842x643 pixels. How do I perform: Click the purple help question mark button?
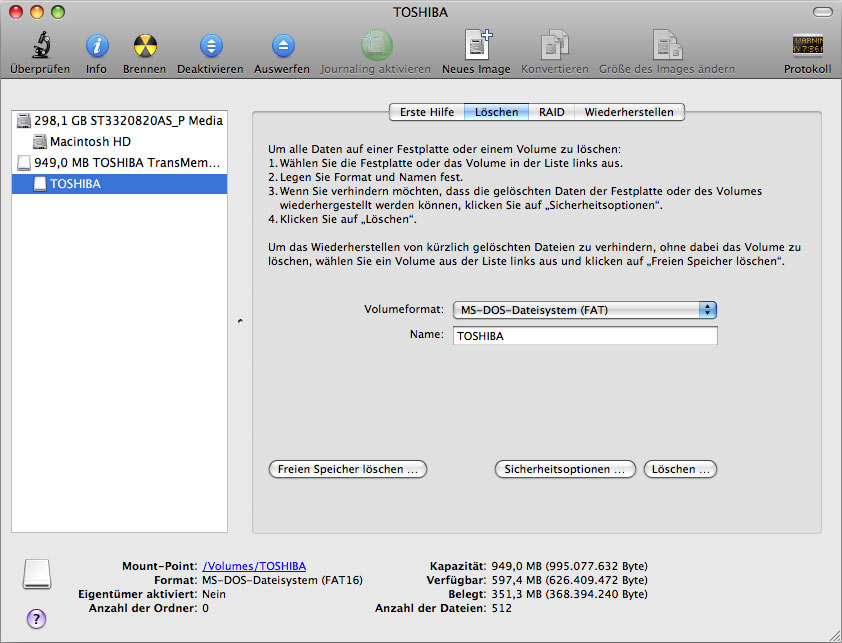pyautogui.click(x=36, y=618)
